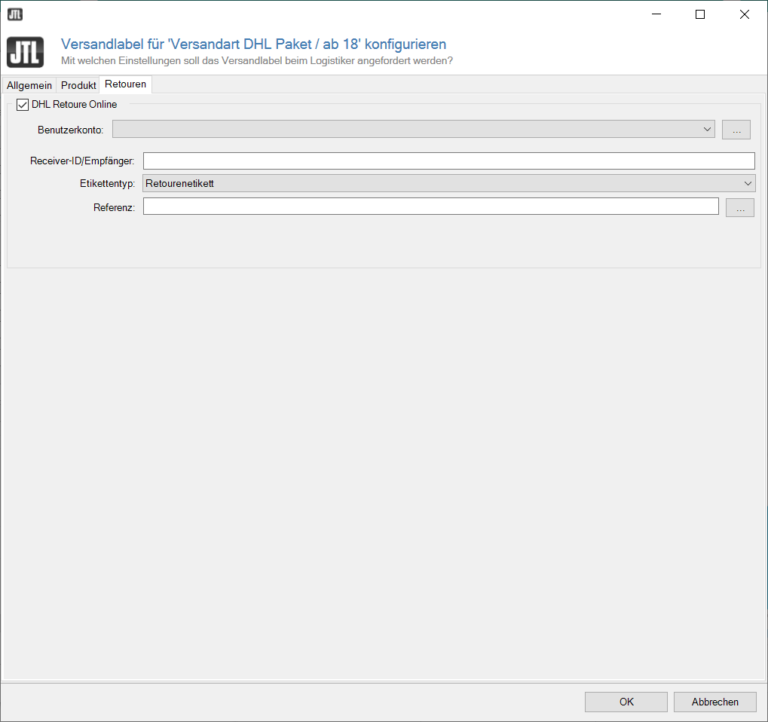Select the Retouren tab
Viewport: 768px width, 722px height.
125,85
